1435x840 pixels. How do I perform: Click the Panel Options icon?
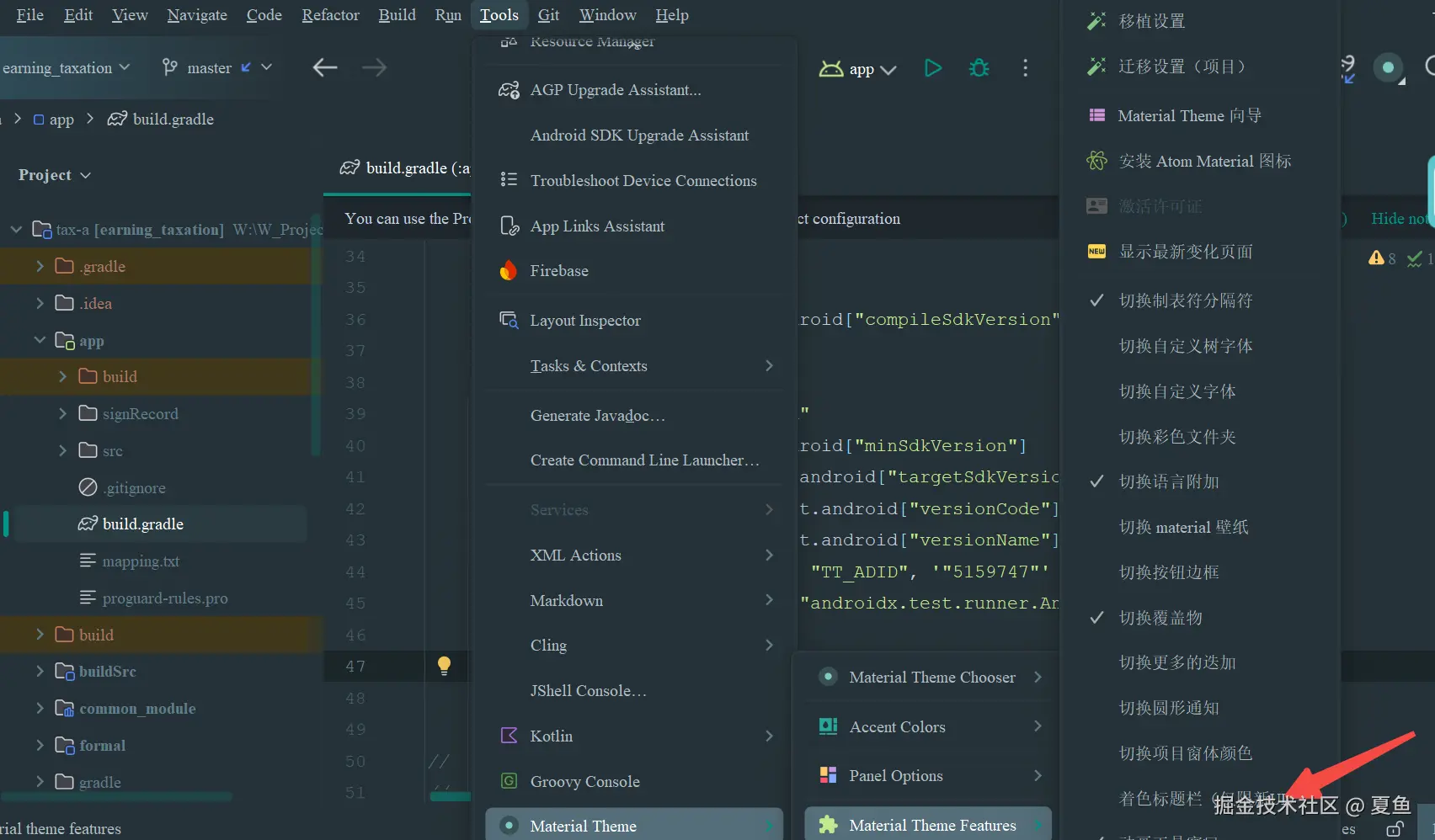click(x=829, y=775)
